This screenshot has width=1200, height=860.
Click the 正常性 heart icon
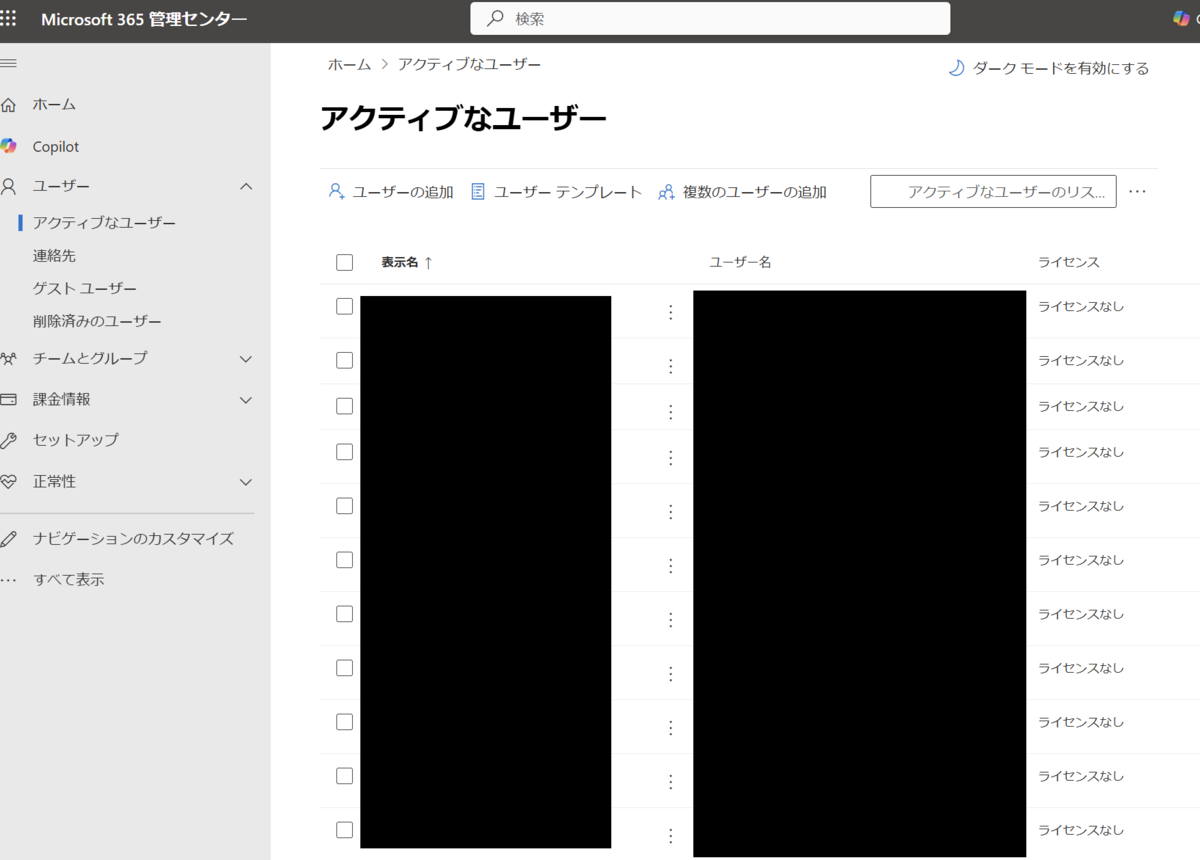point(9,481)
